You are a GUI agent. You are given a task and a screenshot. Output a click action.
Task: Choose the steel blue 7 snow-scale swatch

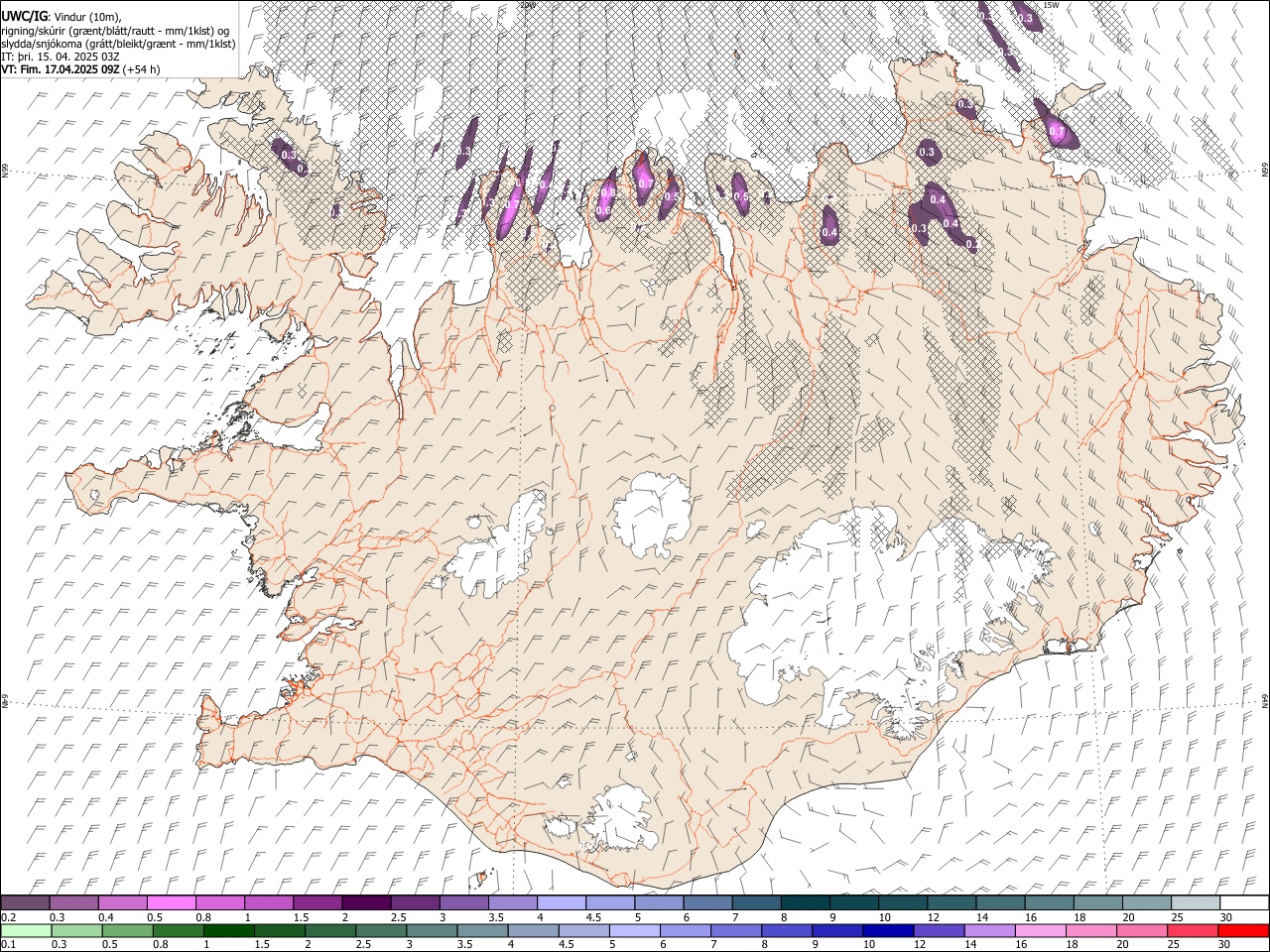tap(756, 902)
